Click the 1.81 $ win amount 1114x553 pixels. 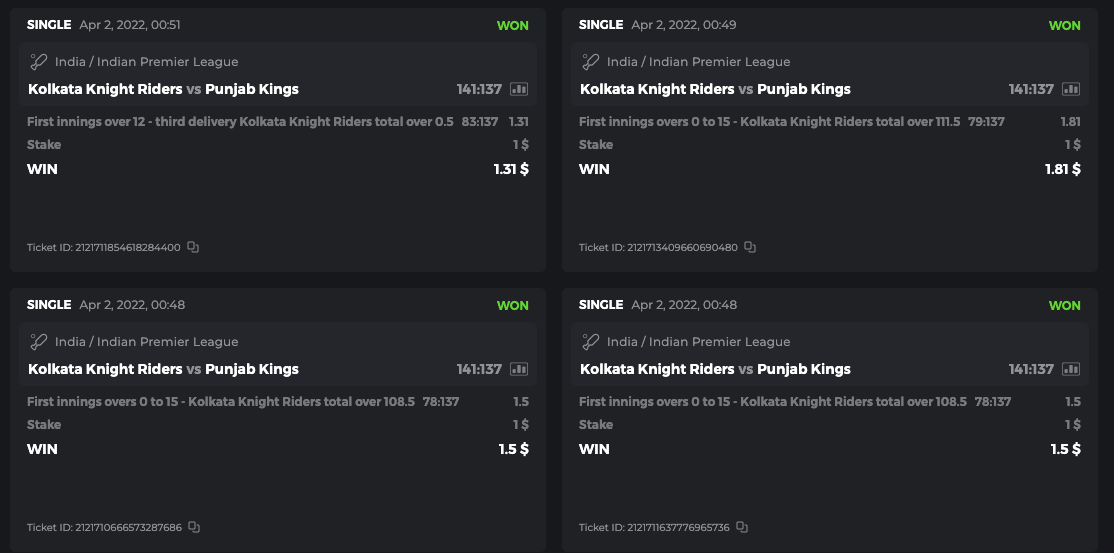[x=1062, y=169]
